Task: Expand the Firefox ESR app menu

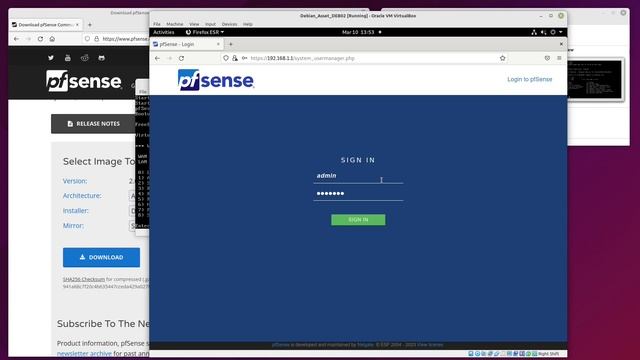Action: tap(205, 32)
